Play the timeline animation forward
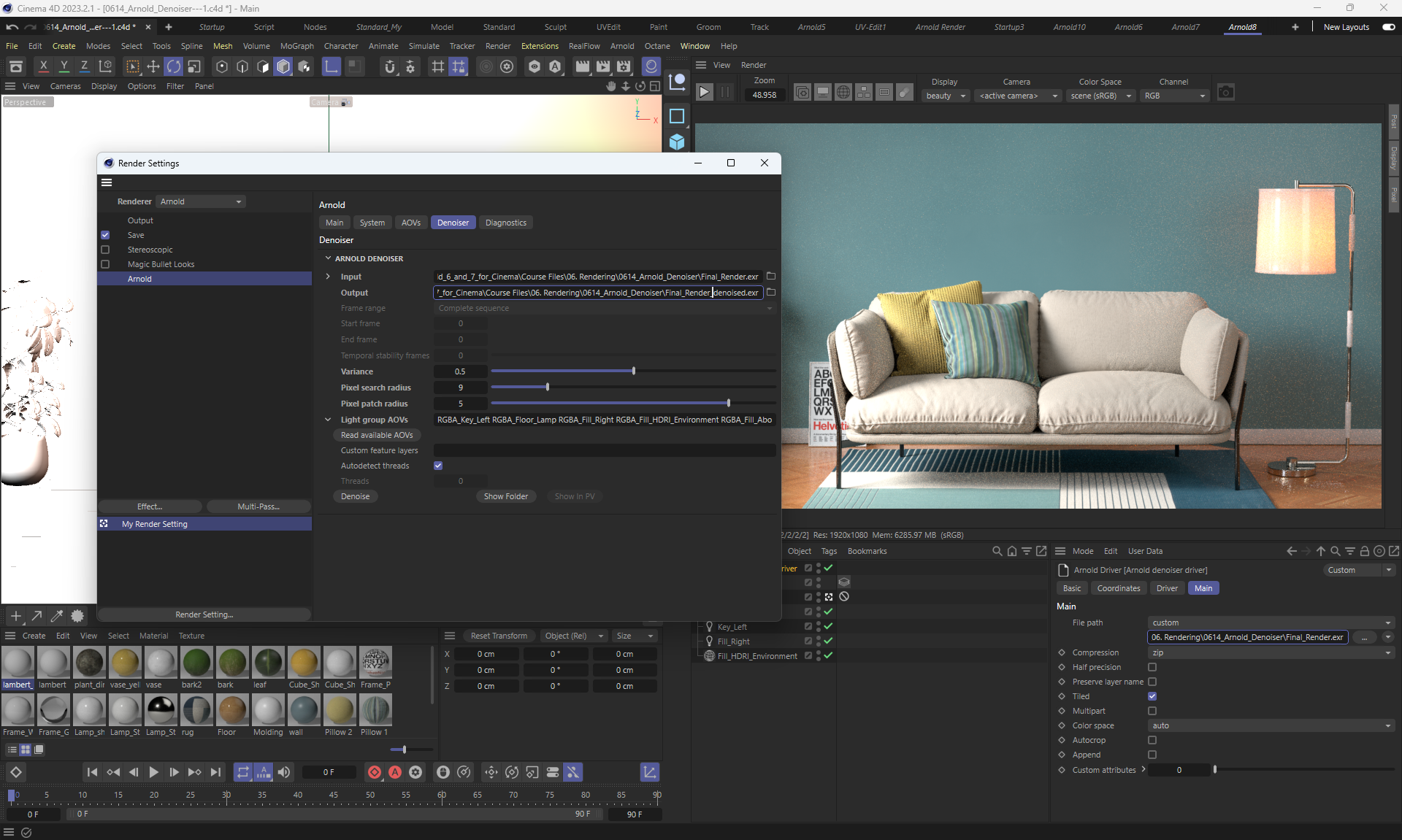 point(153,772)
